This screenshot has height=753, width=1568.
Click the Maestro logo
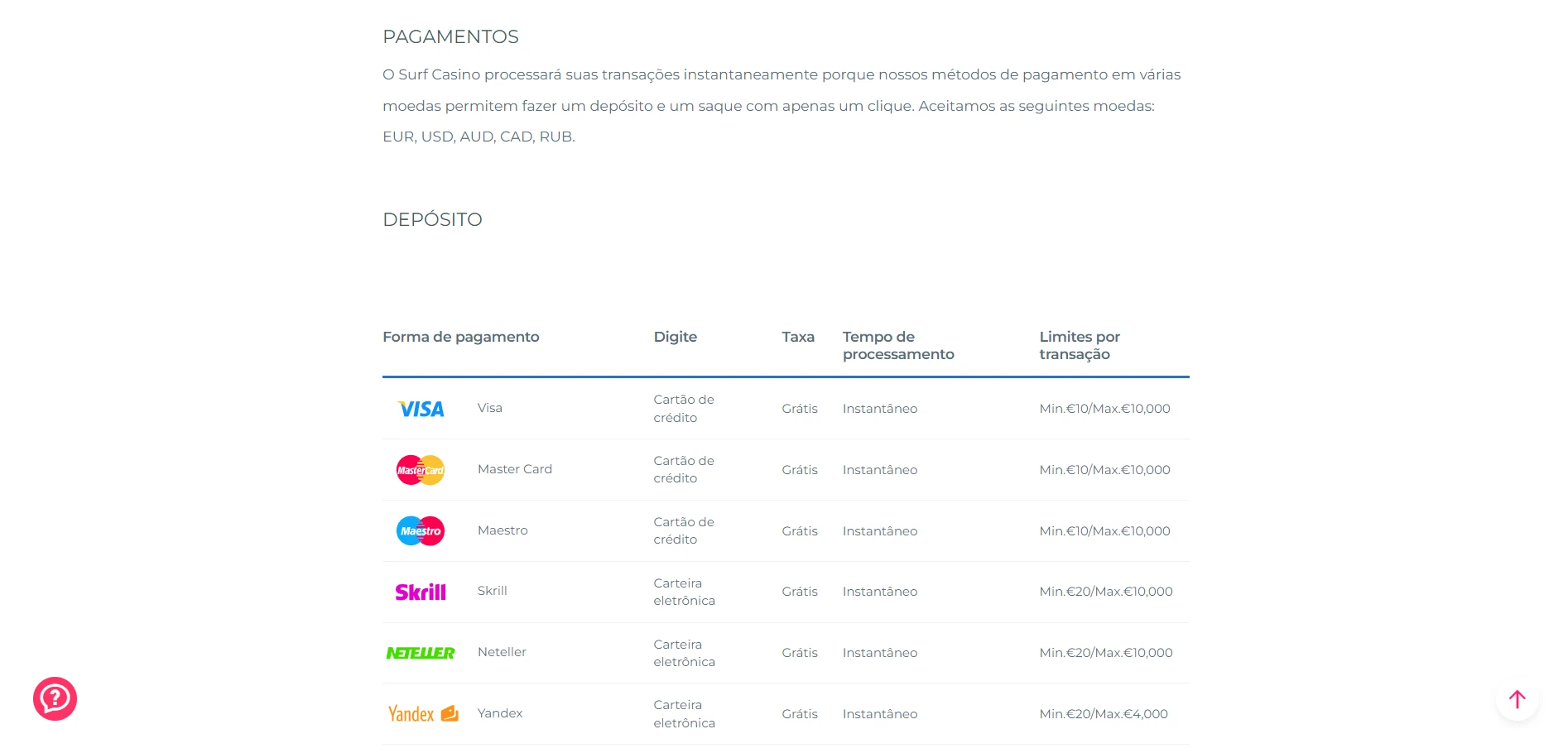(x=421, y=531)
